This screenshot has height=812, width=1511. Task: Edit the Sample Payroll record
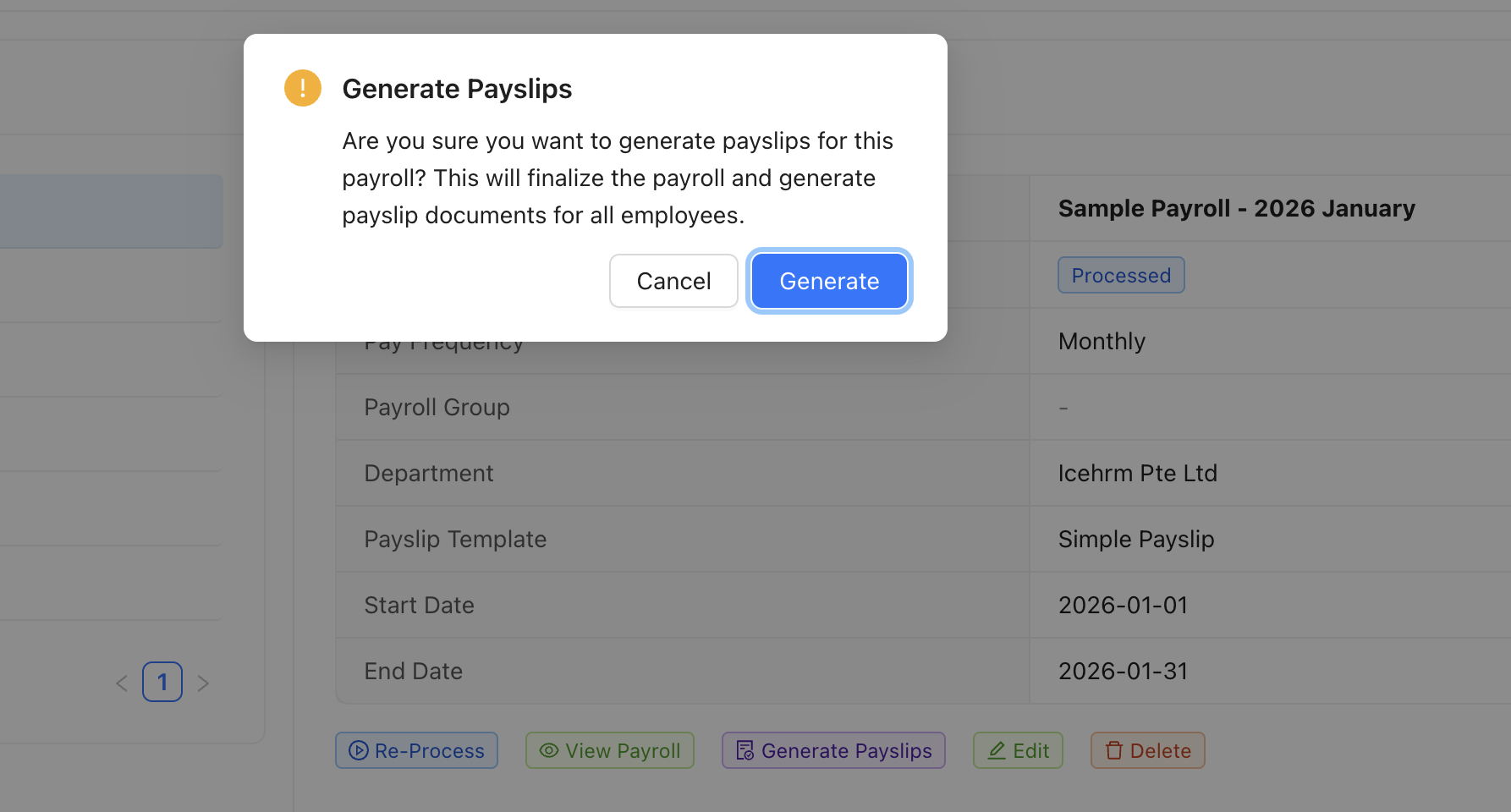point(1018,750)
